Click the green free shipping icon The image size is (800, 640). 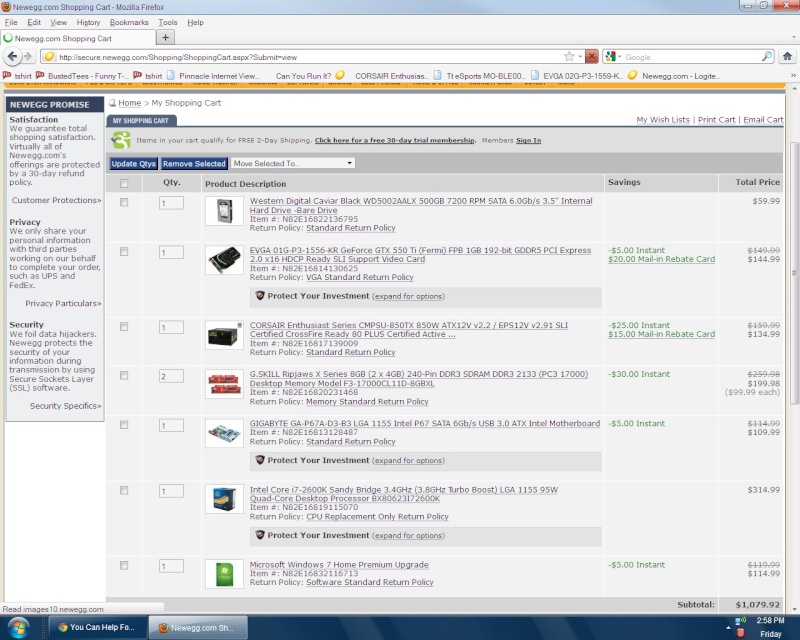tap(121, 140)
